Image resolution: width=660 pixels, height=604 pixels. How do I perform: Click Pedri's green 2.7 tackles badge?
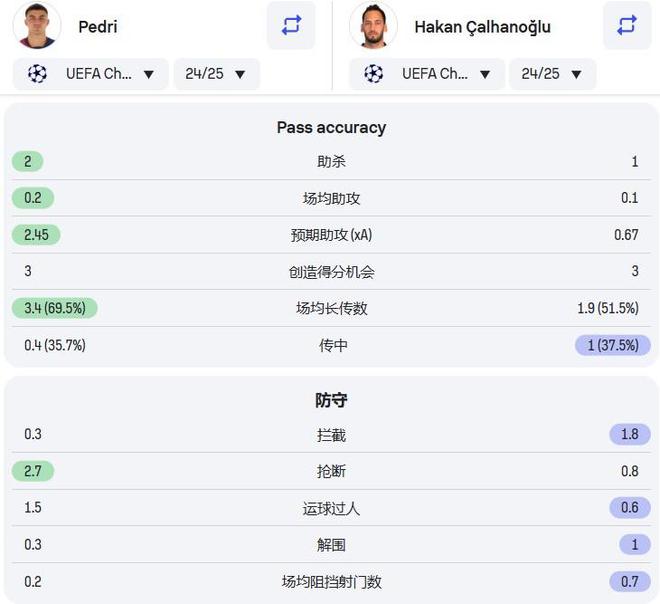(x=33, y=471)
